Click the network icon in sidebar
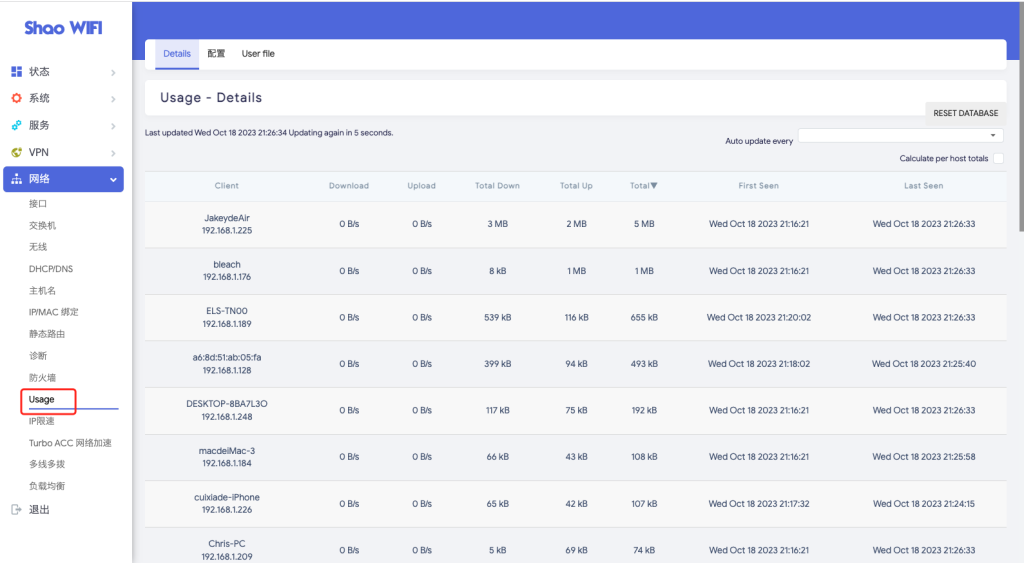 tap(16, 180)
